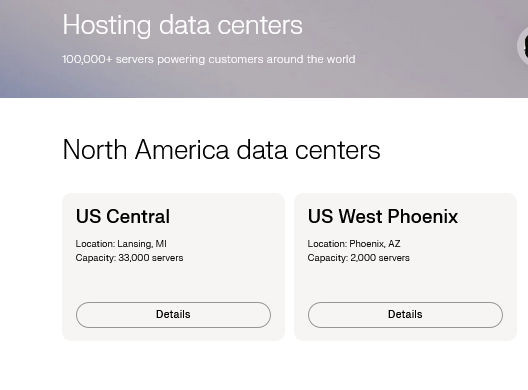Click the Hosting data centers banner heading

click(x=183, y=25)
